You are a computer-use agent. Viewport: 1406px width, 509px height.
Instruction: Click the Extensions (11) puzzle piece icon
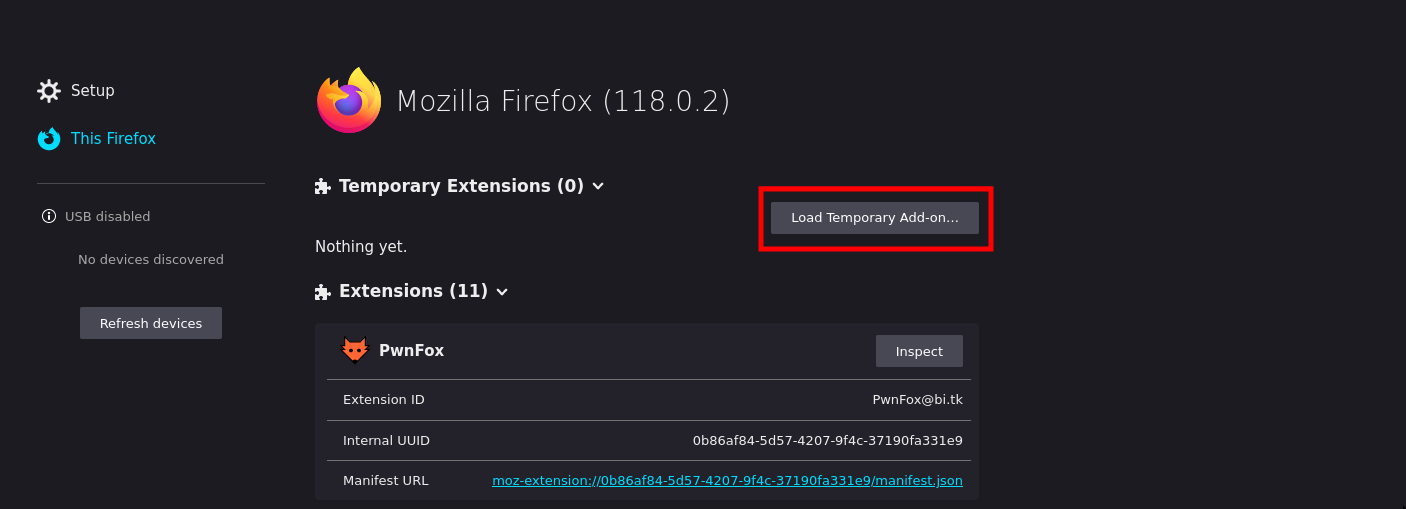pyautogui.click(x=323, y=292)
